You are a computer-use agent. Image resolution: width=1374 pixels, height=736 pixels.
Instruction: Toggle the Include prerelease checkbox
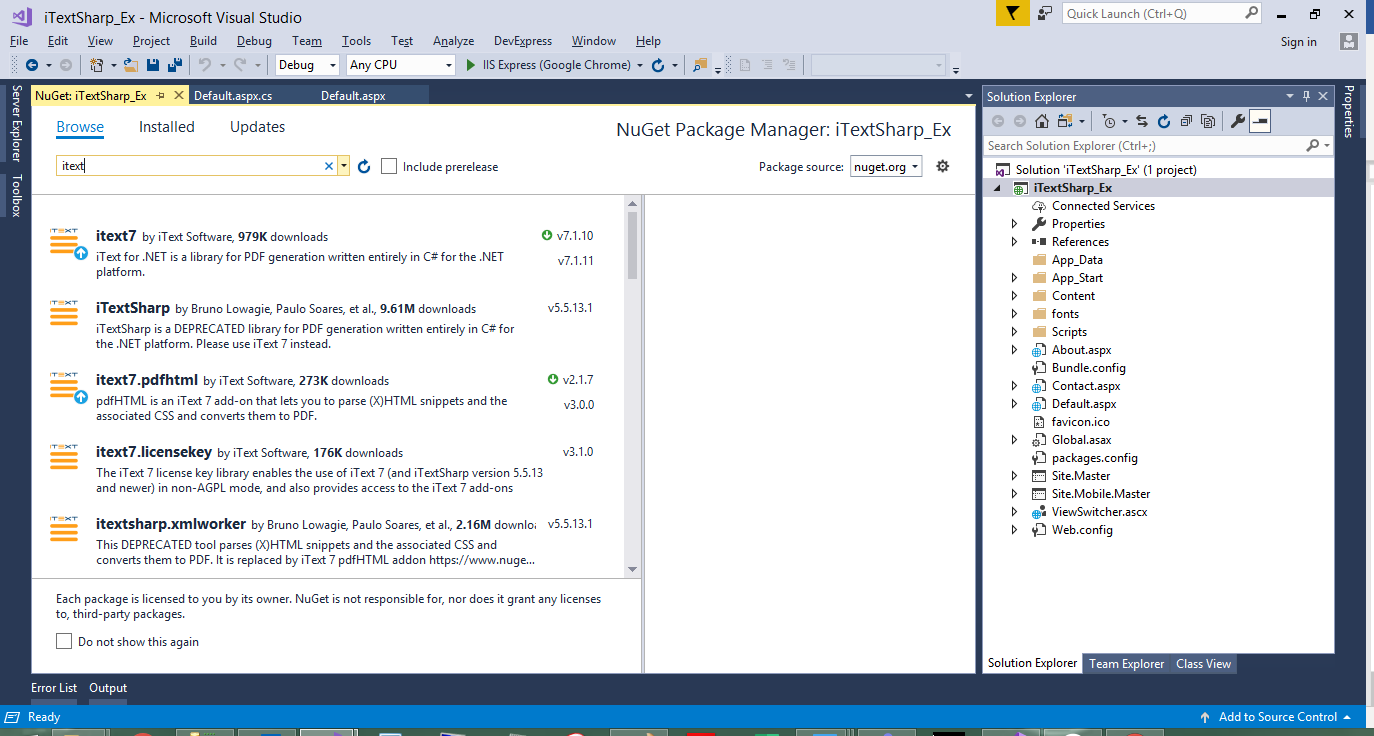click(x=389, y=166)
